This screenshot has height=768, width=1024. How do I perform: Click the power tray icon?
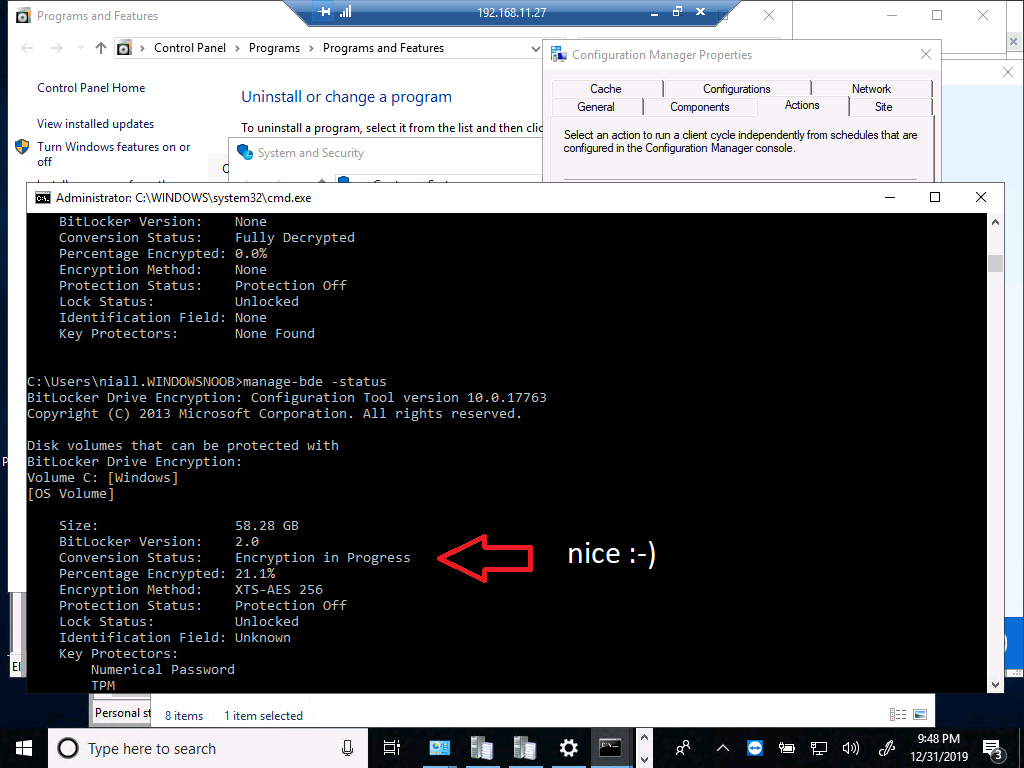(786, 748)
